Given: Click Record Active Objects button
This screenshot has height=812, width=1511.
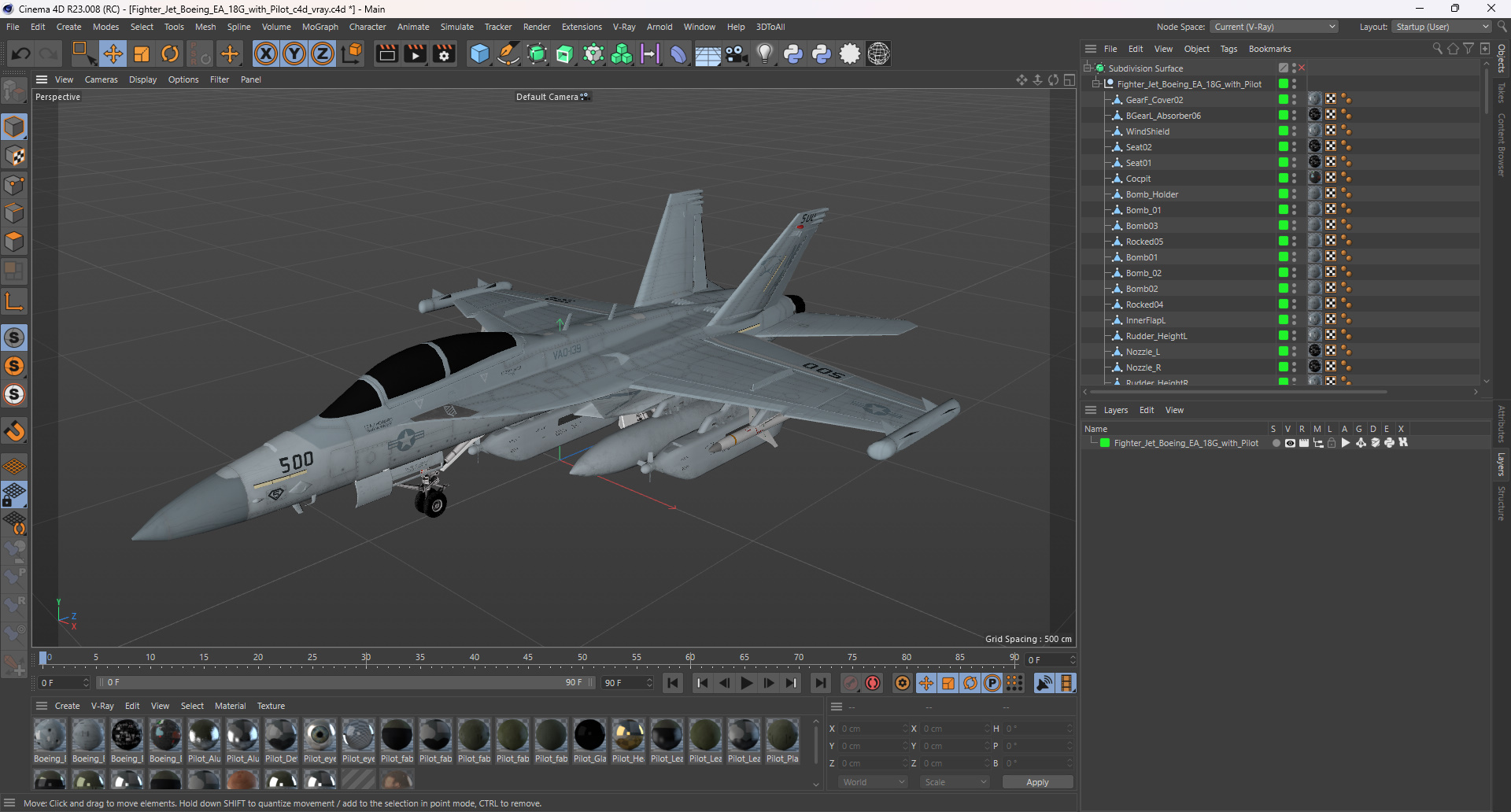Looking at the screenshot, I should point(851,683).
